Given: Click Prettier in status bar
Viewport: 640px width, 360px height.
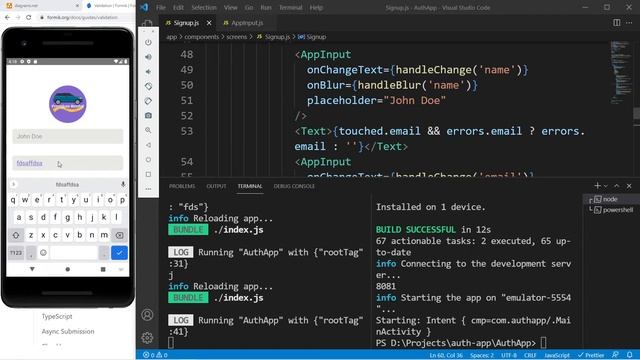Looking at the screenshot, I should tap(591, 355).
